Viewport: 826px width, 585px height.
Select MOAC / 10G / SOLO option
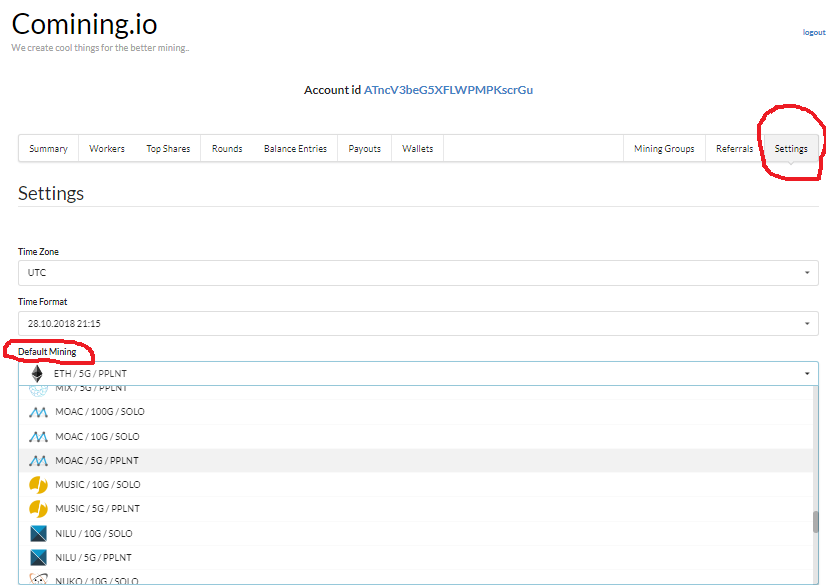click(x=416, y=437)
